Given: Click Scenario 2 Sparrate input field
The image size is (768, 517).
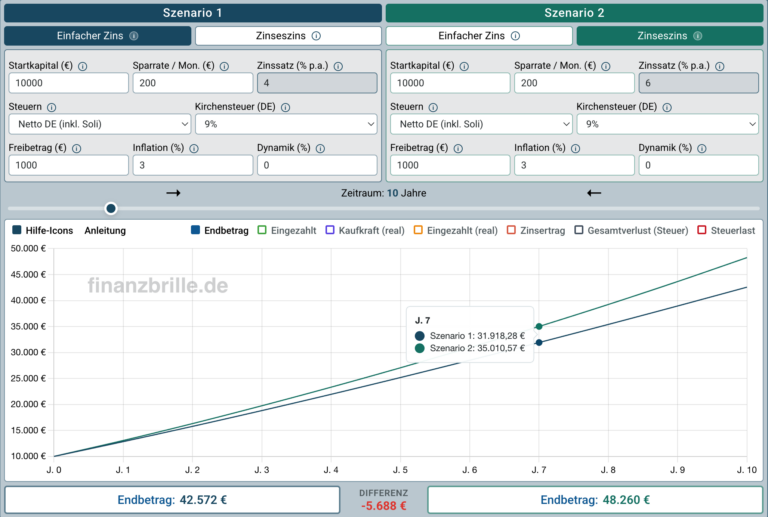Looking at the screenshot, I should point(575,83).
